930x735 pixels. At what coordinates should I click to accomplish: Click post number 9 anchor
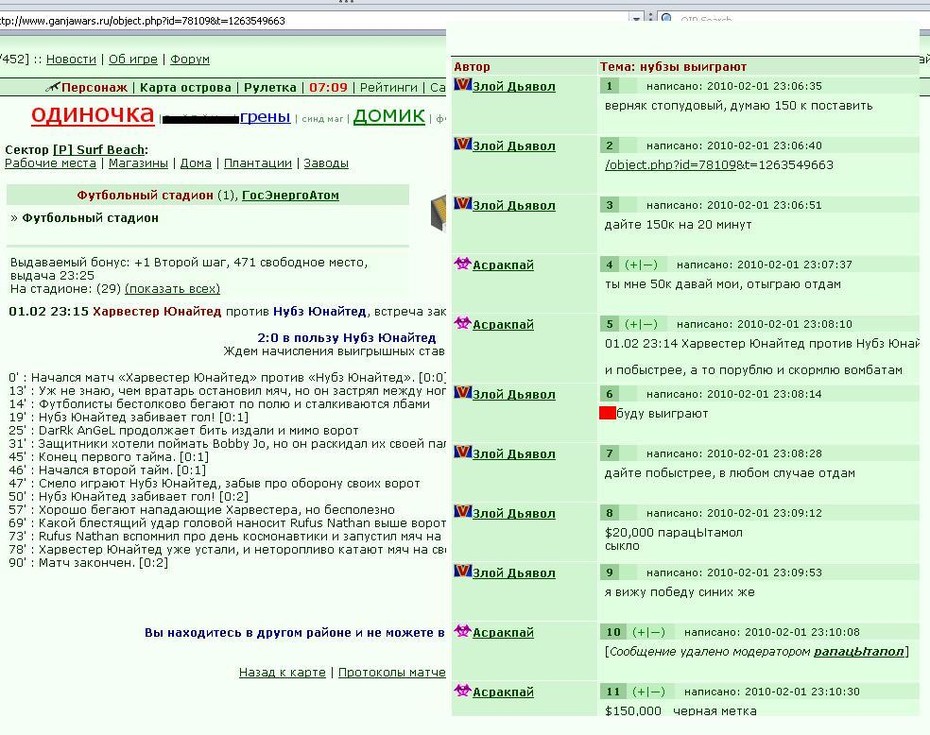(x=609, y=572)
